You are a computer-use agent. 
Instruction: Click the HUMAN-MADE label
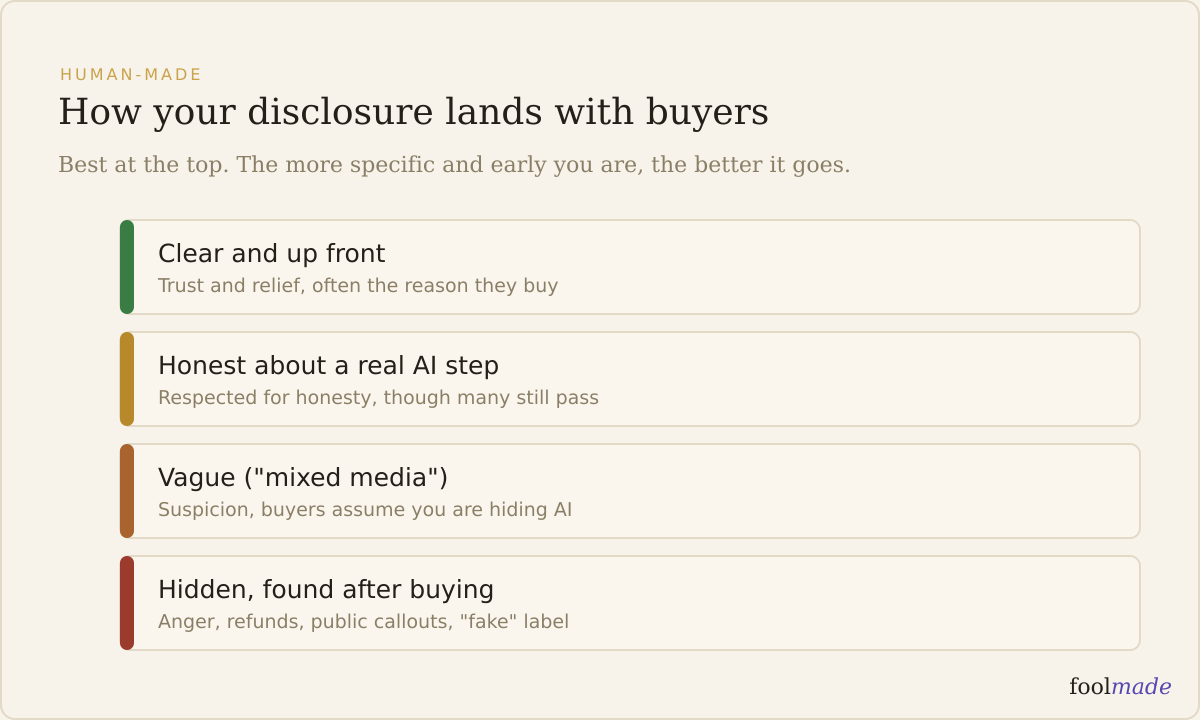[131, 75]
